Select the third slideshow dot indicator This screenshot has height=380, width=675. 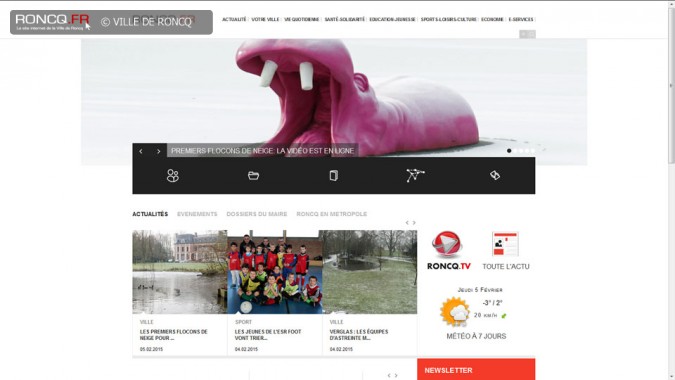521,151
